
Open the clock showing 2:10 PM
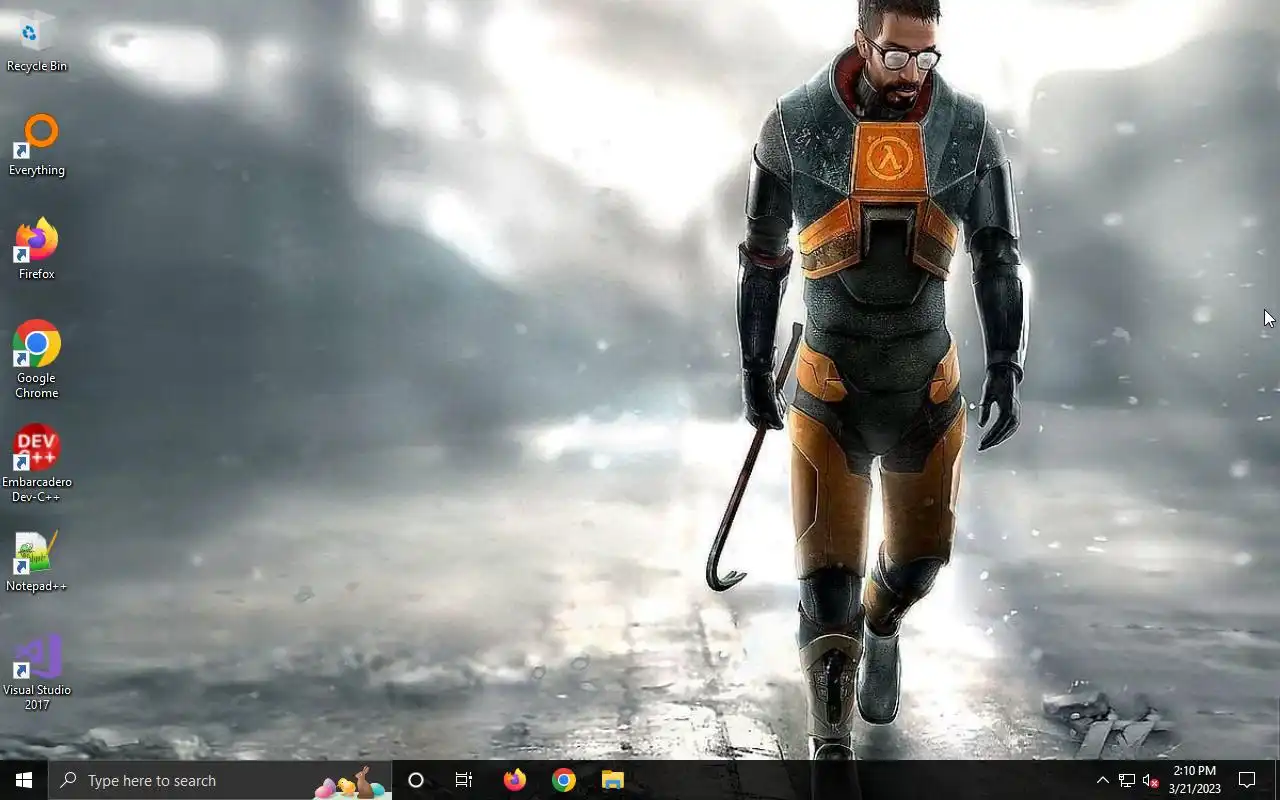(x=1195, y=780)
